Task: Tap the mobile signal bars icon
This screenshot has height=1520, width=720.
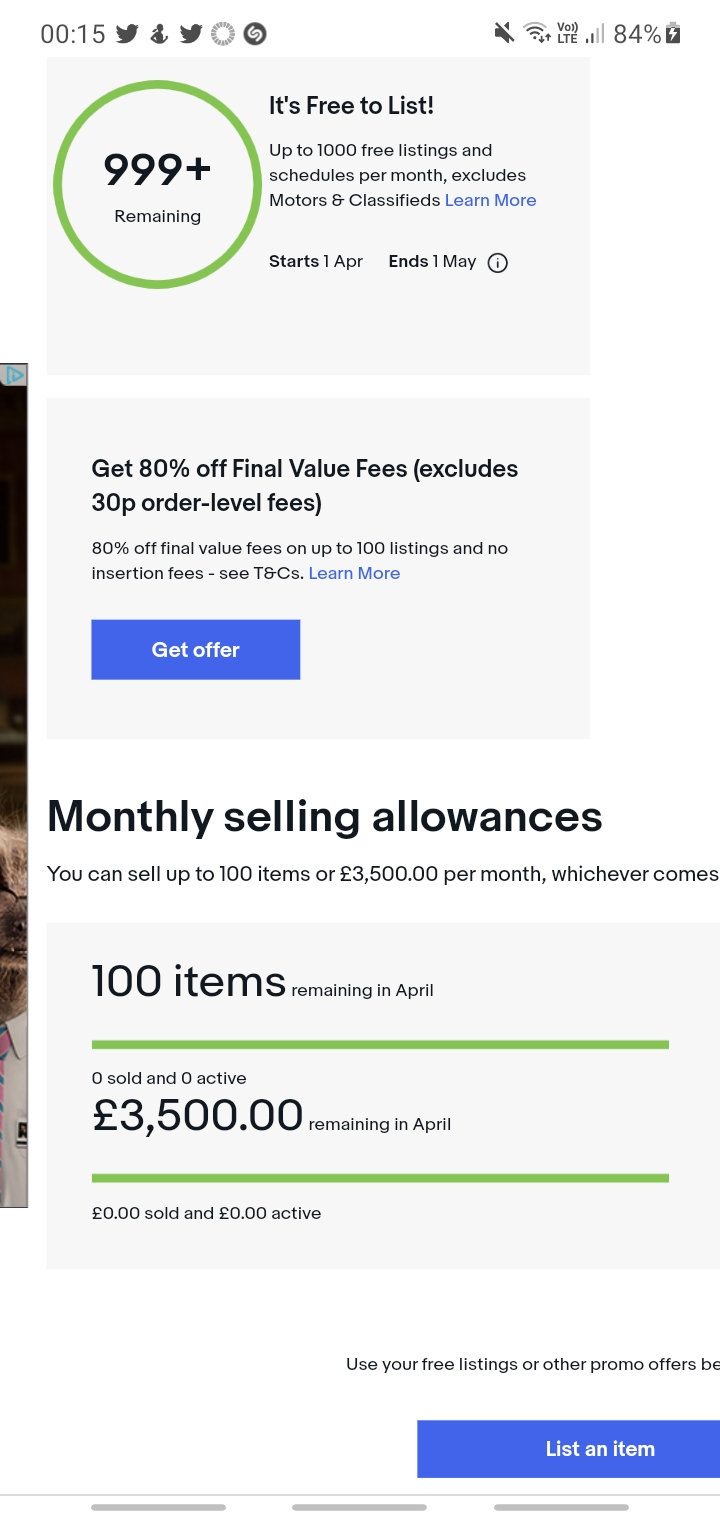Action: coord(595,34)
